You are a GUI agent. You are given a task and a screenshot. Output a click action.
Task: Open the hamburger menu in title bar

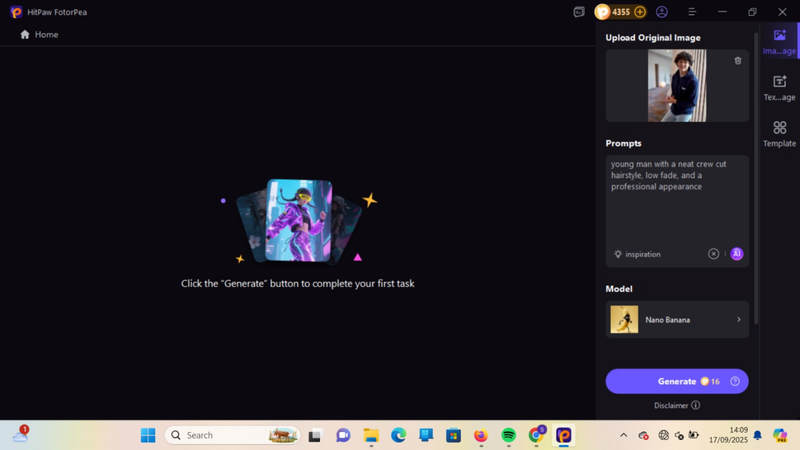(692, 12)
